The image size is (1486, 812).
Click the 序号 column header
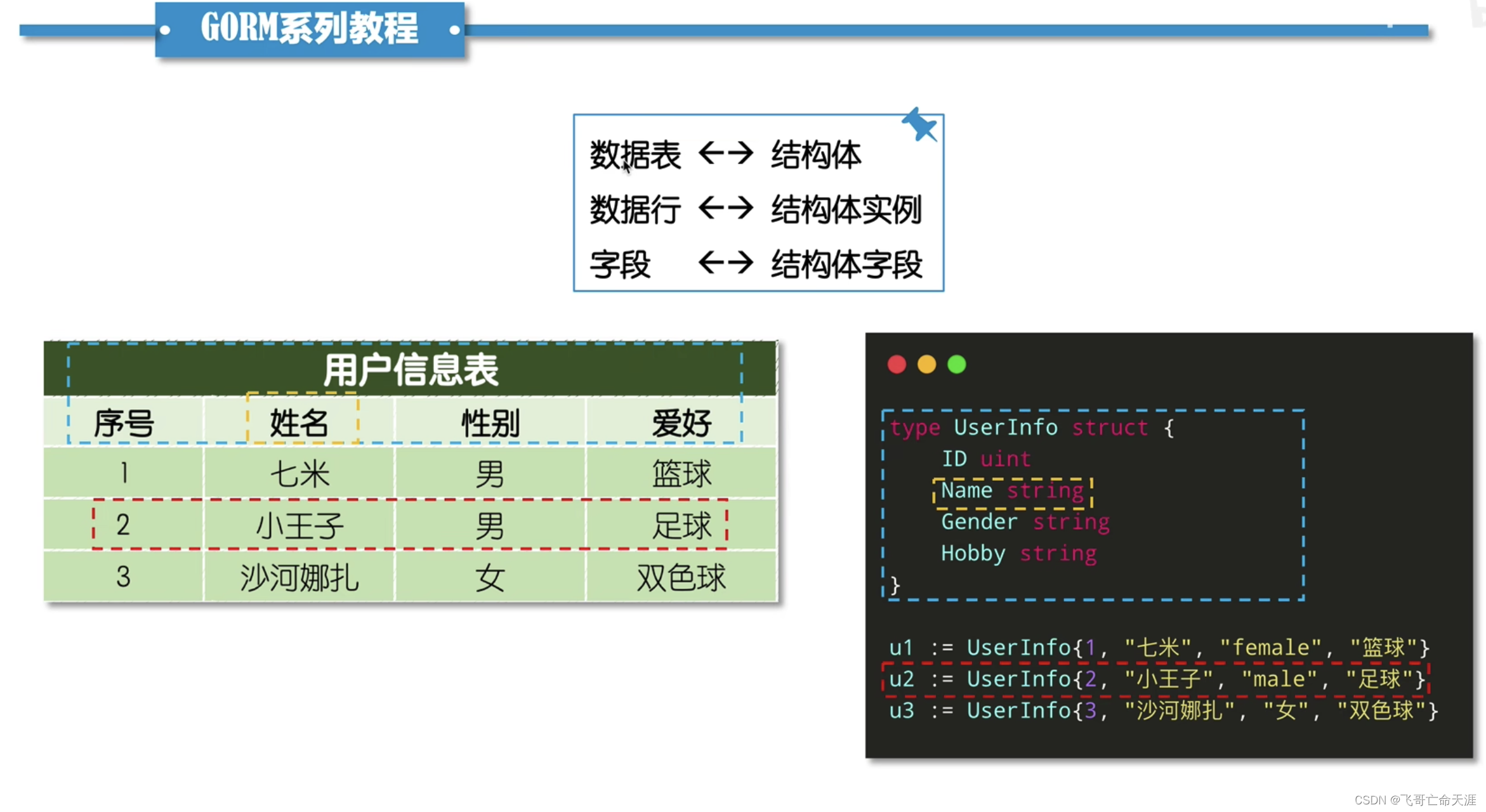124,422
